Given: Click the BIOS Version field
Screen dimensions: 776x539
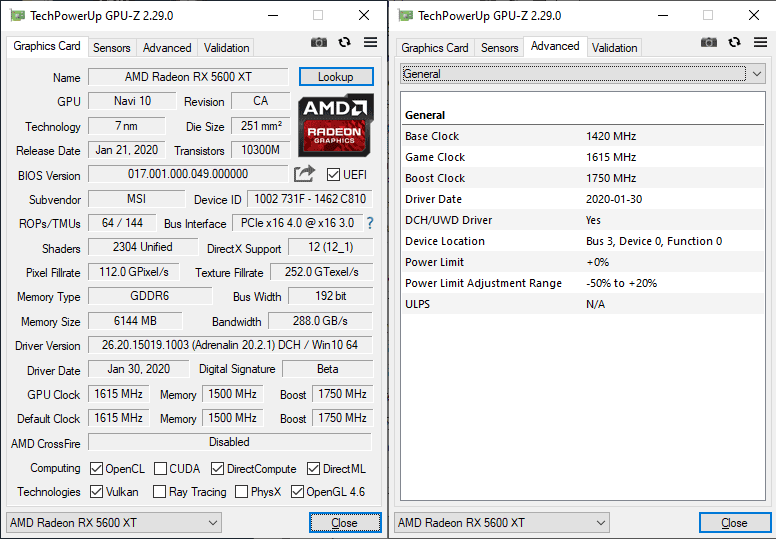Looking at the screenshot, I should click(x=188, y=174).
